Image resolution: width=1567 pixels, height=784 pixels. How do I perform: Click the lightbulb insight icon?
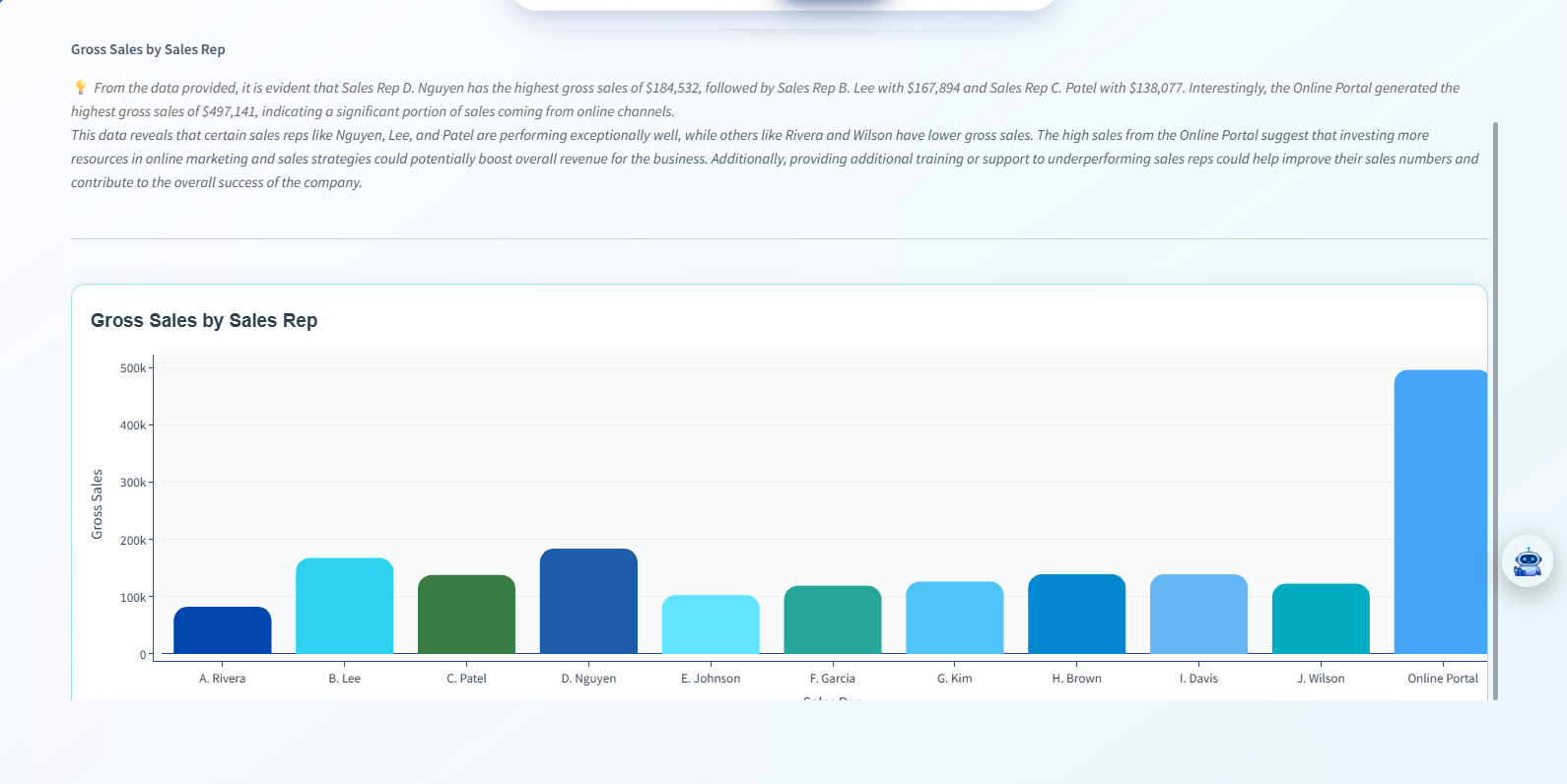[81, 88]
